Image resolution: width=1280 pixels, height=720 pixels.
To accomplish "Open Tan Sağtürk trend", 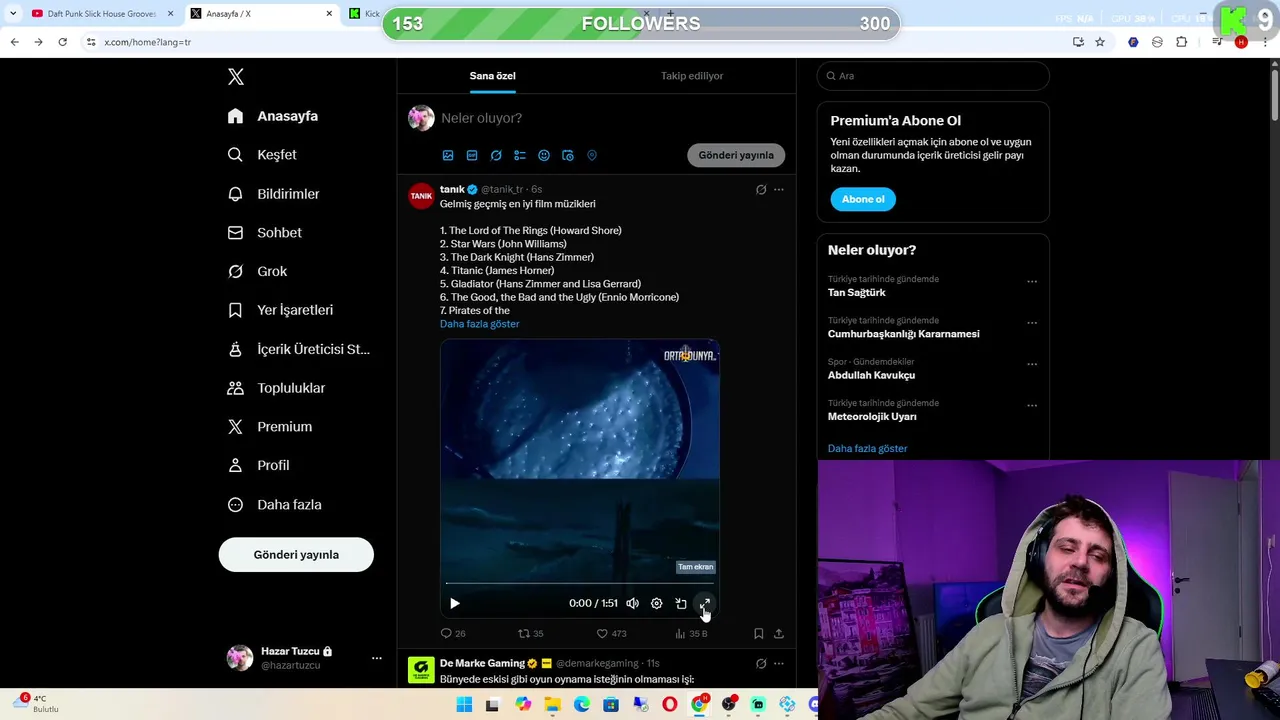I will 857,293.
